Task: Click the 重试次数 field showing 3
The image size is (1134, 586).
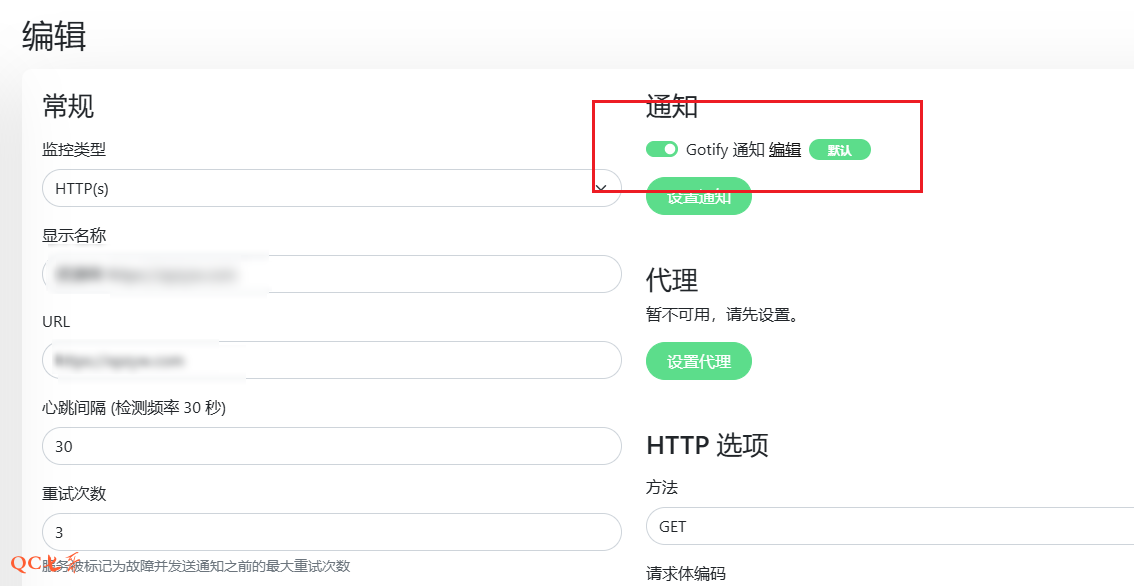Action: coord(332,532)
